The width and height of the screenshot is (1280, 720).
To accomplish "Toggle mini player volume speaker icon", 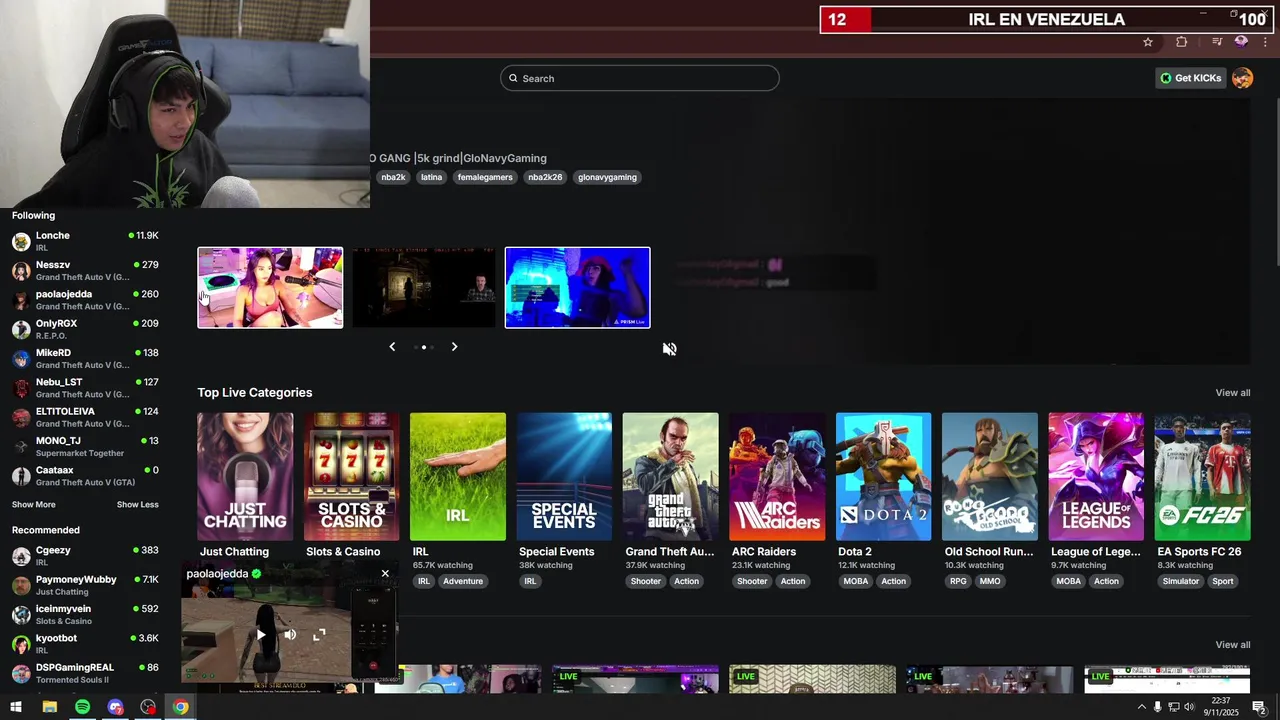I will click(x=290, y=635).
